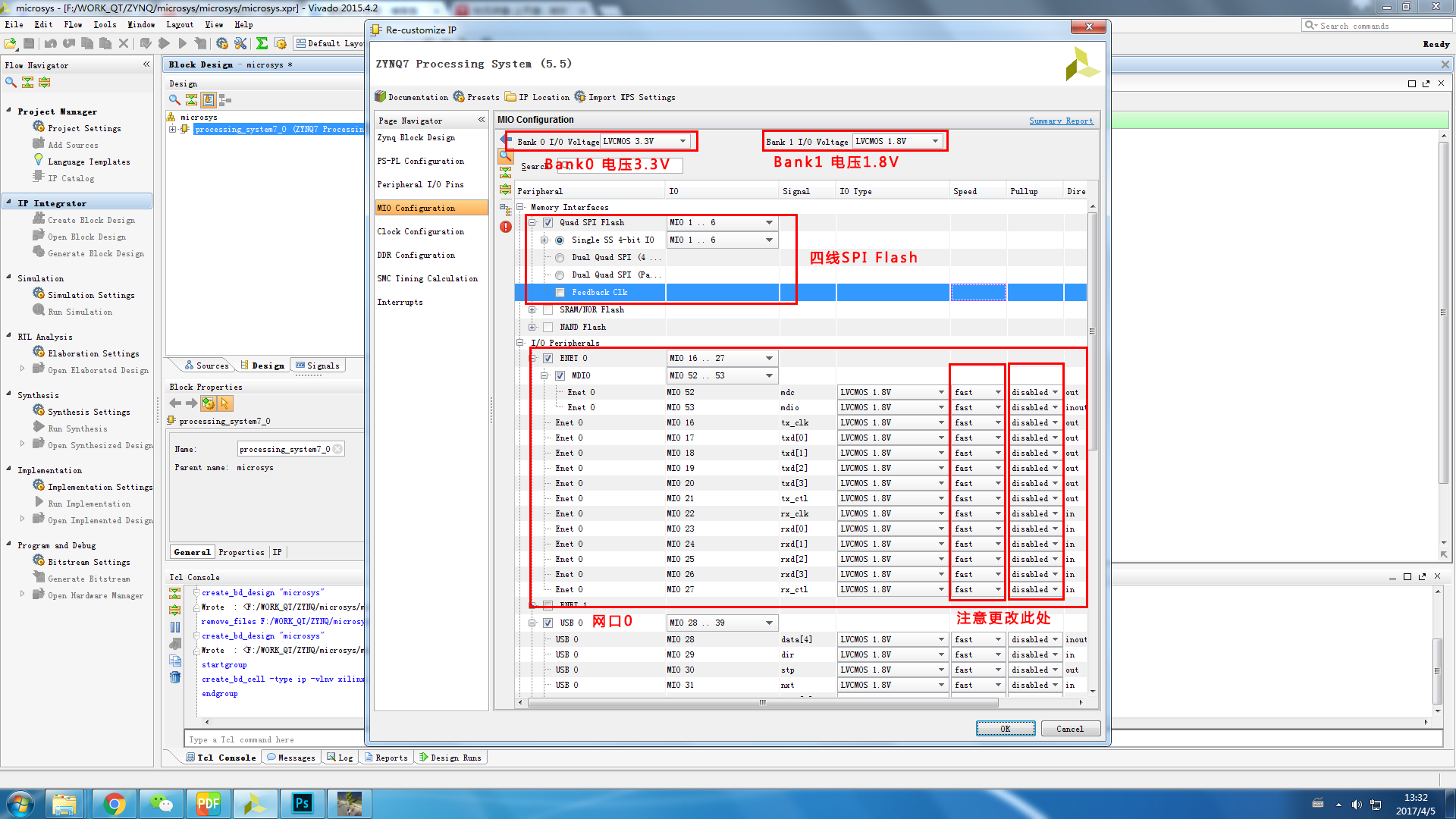Click the Run play arrow icon in main toolbar
The image size is (1456, 819).
pyautogui.click(x=182, y=44)
